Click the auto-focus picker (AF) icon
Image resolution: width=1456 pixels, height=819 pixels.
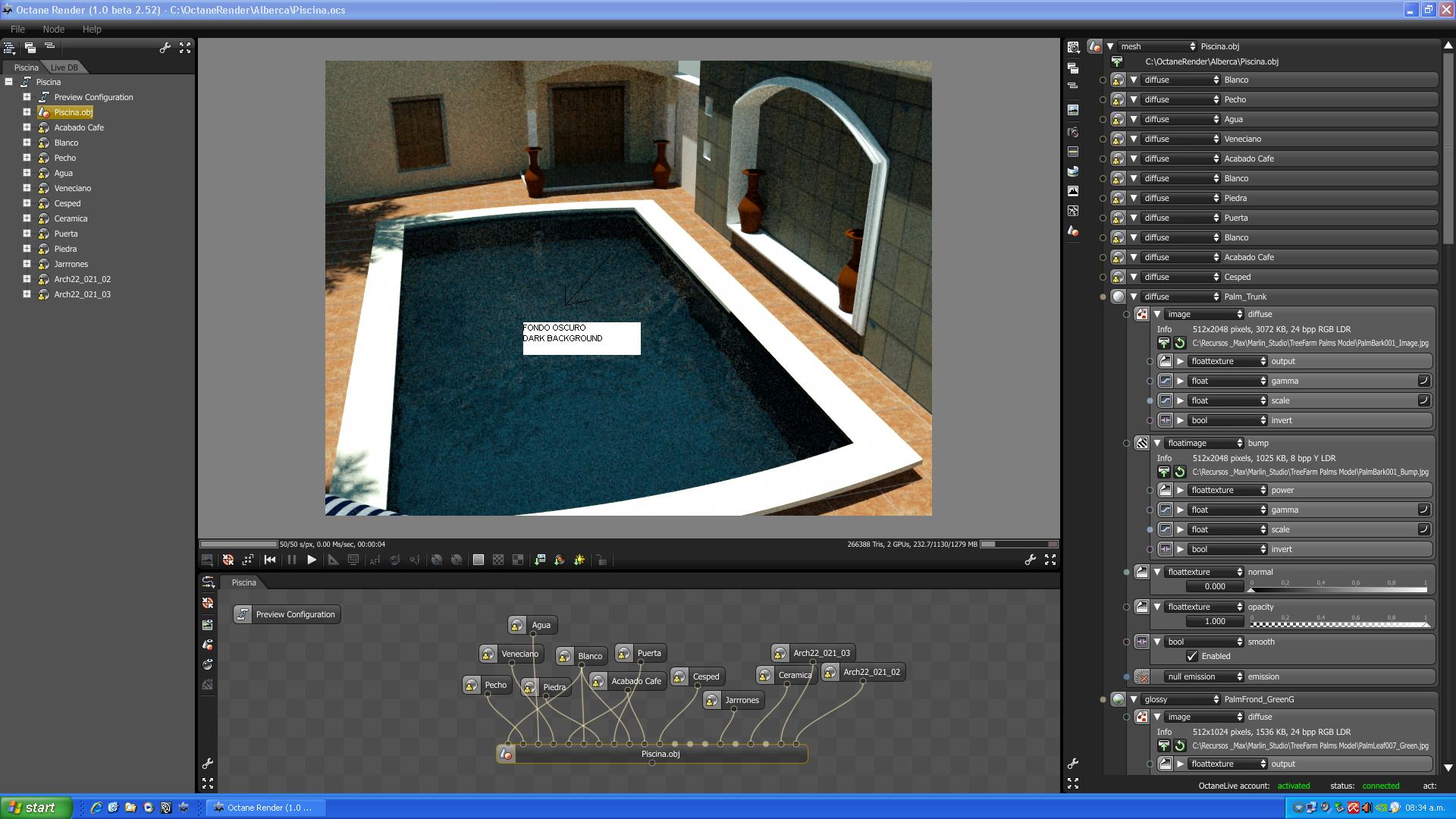point(375,560)
